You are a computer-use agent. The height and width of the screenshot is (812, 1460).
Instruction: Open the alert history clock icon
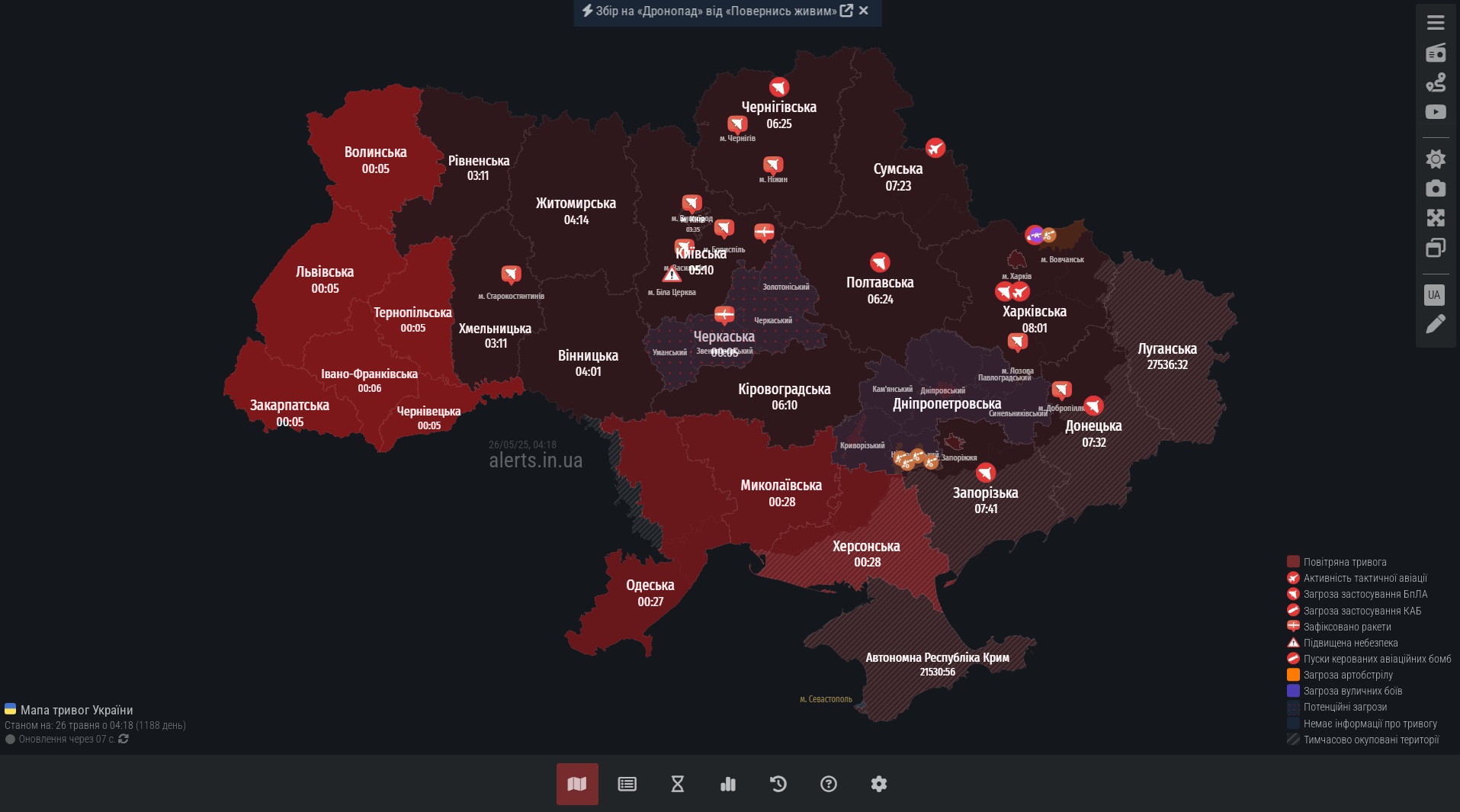(x=778, y=784)
